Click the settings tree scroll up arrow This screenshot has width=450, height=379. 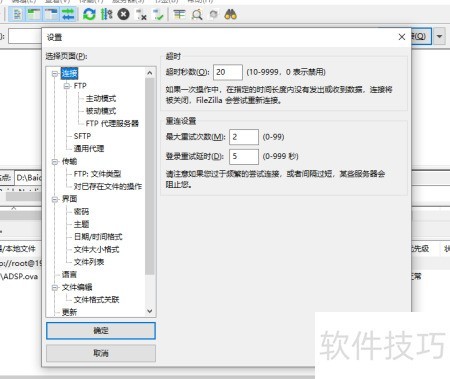point(150,73)
